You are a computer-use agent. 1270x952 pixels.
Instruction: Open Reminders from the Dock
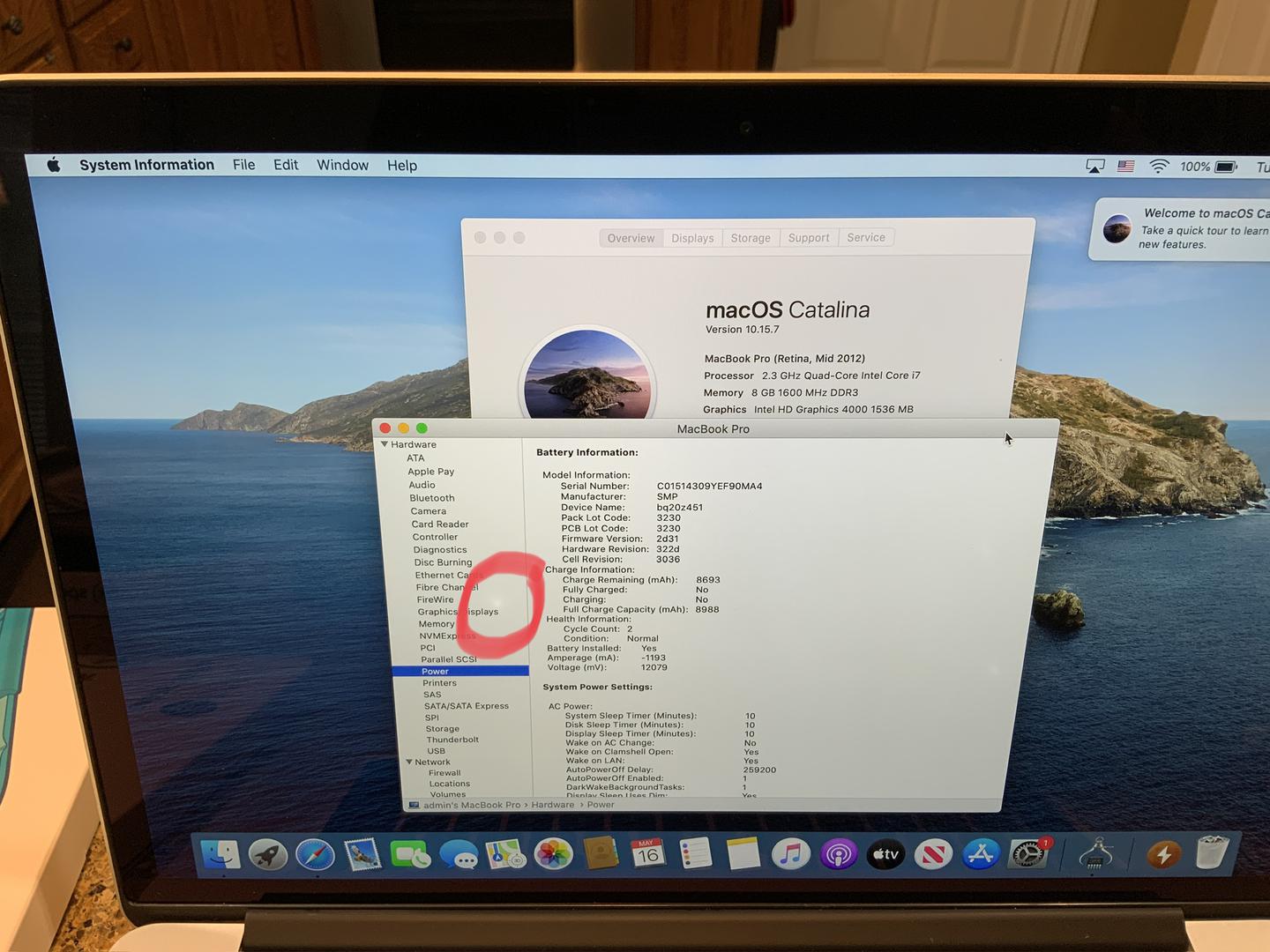(696, 853)
